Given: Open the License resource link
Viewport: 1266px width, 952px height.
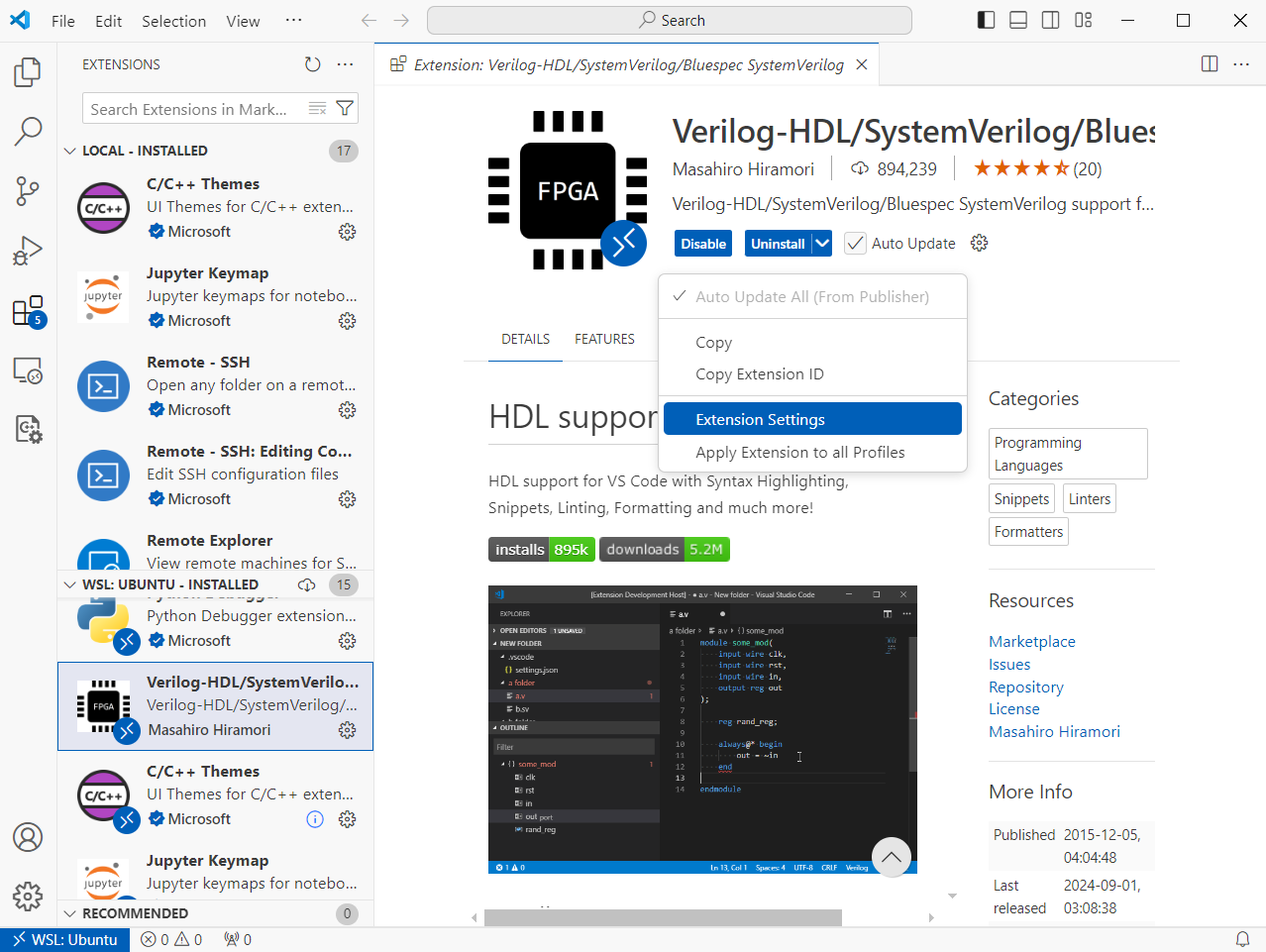Looking at the screenshot, I should (1014, 709).
